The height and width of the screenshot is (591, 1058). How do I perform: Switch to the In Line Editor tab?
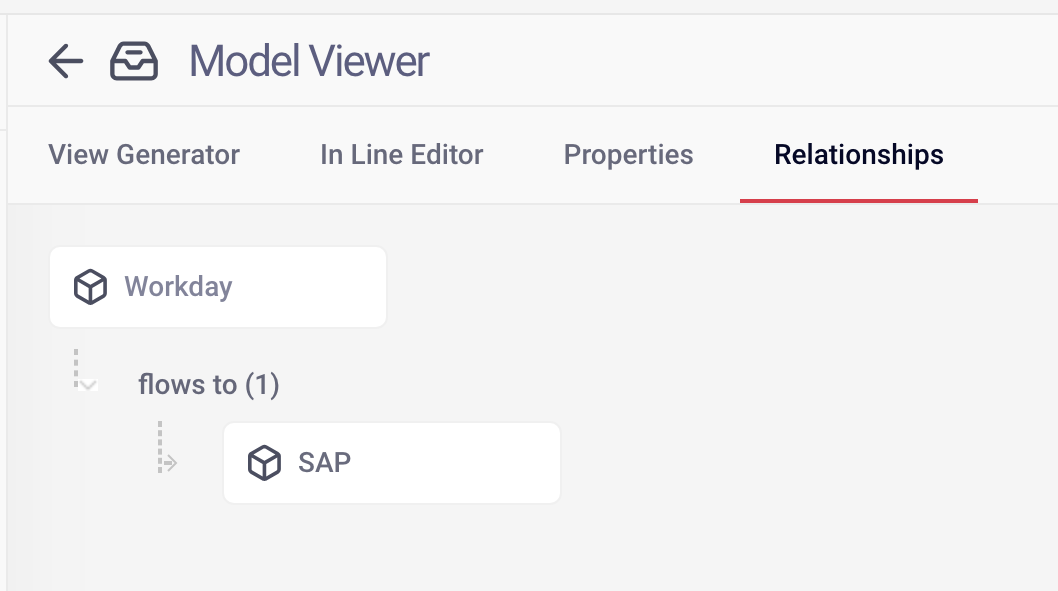click(x=401, y=154)
